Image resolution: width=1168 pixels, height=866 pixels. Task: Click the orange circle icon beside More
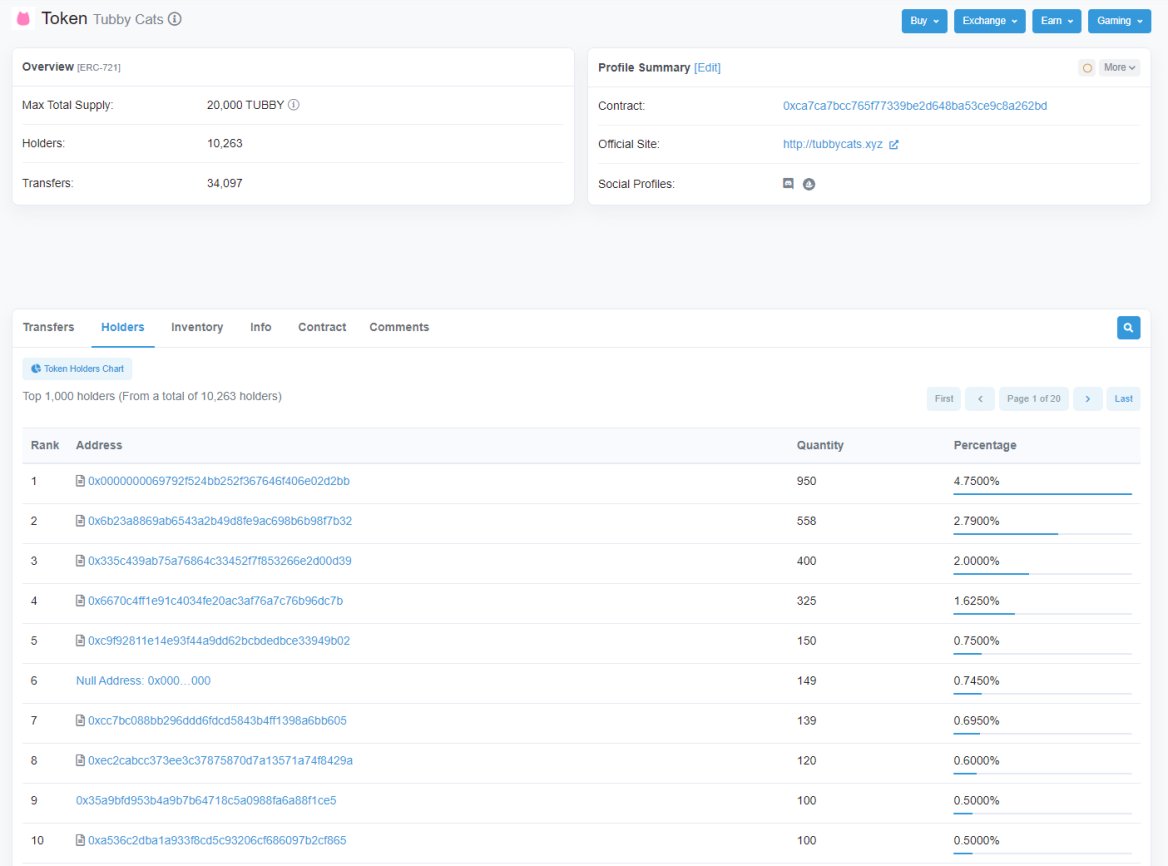pos(1088,68)
